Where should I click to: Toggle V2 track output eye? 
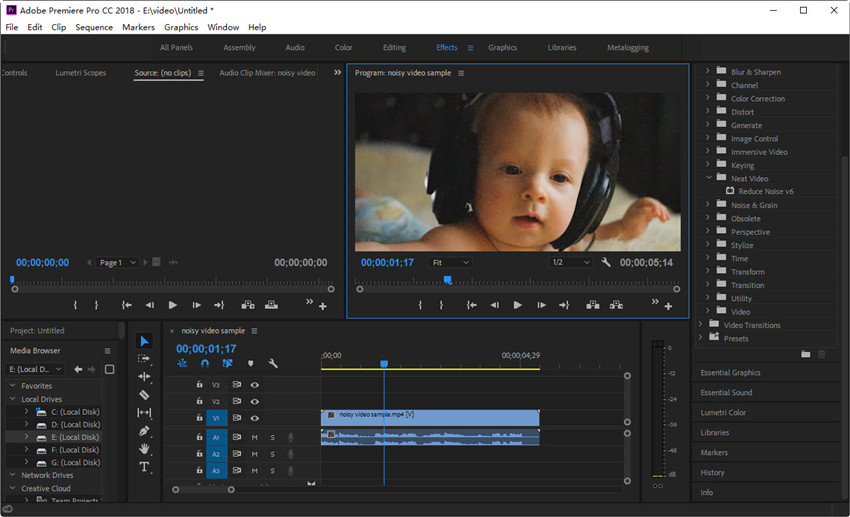coord(254,402)
